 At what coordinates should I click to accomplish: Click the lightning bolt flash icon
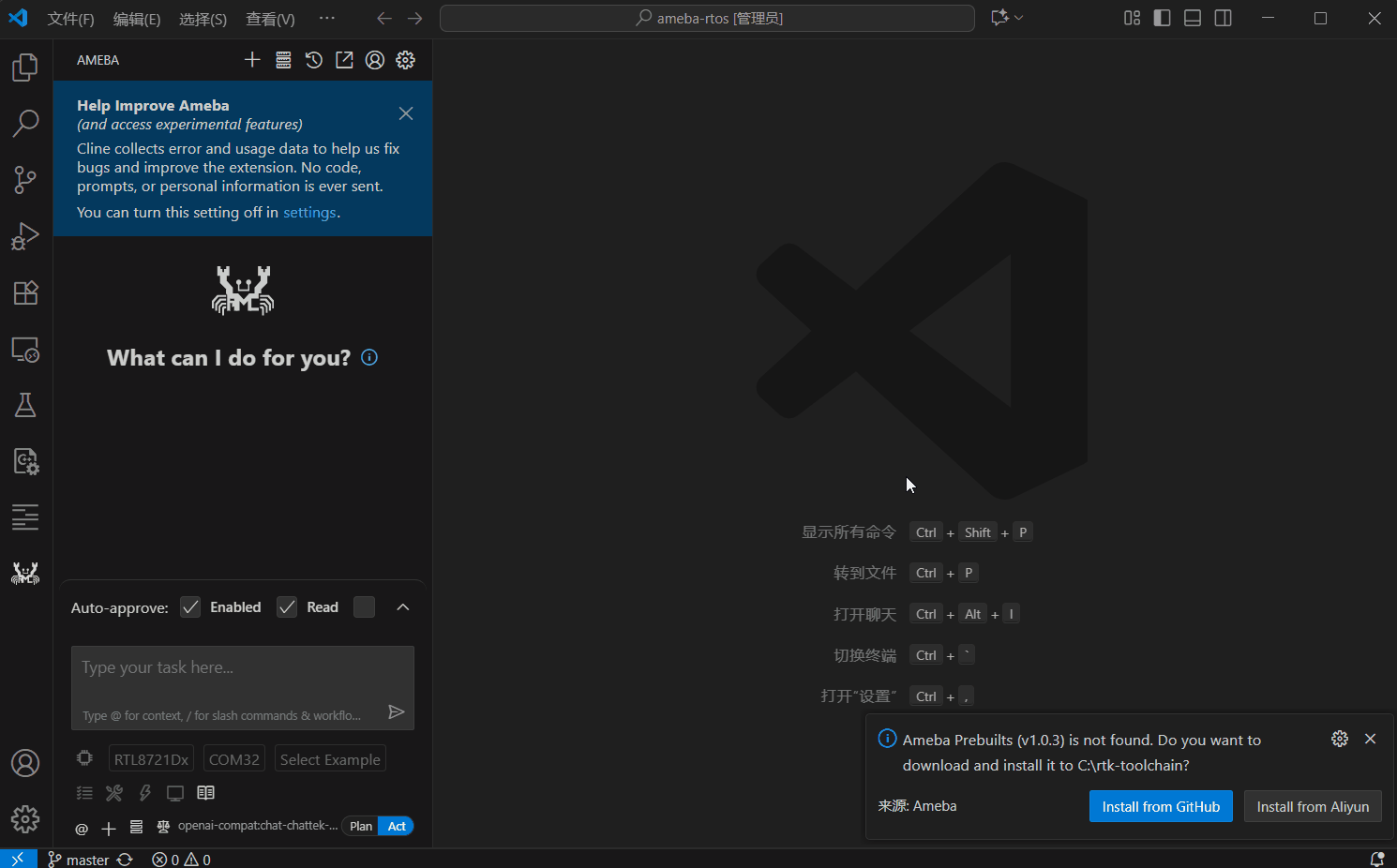[x=144, y=793]
